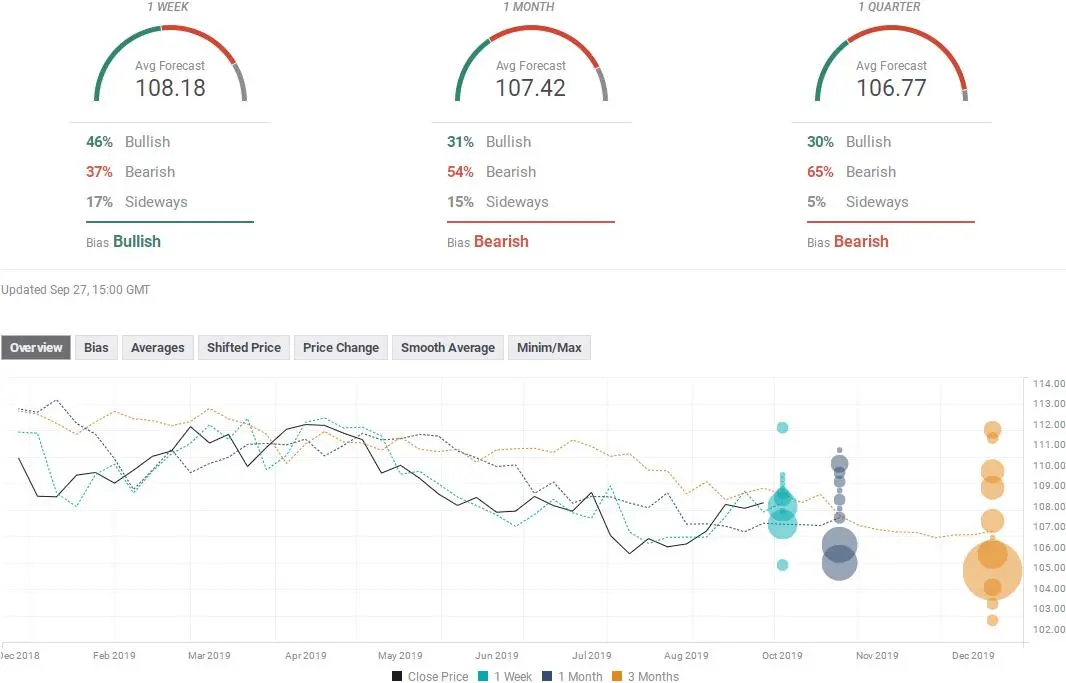1066x683 pixels.
Task: Toggle the Close Price legend swatch
Action: tap(397, 676)
